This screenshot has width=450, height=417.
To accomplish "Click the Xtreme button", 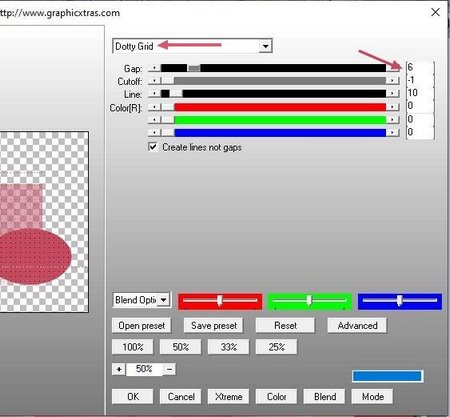I will pyautogui.click(x=228, y=397).
